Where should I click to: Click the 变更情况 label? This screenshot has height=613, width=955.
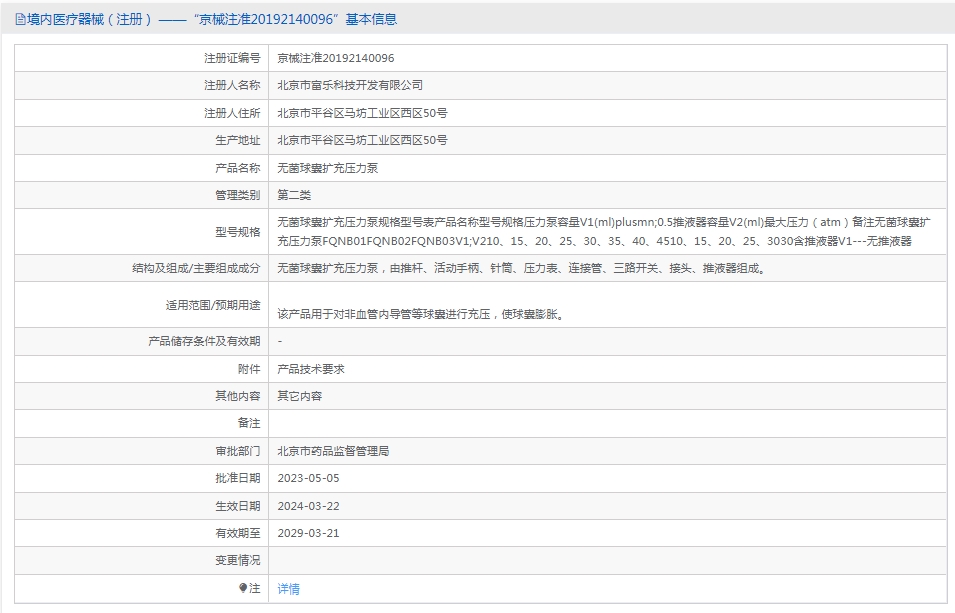[238, 560]
